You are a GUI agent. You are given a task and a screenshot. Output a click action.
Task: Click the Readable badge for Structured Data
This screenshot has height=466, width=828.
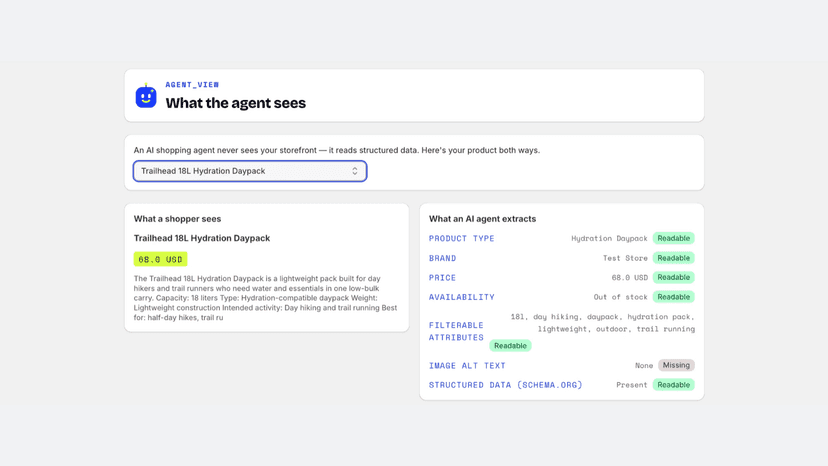[673, 385]
